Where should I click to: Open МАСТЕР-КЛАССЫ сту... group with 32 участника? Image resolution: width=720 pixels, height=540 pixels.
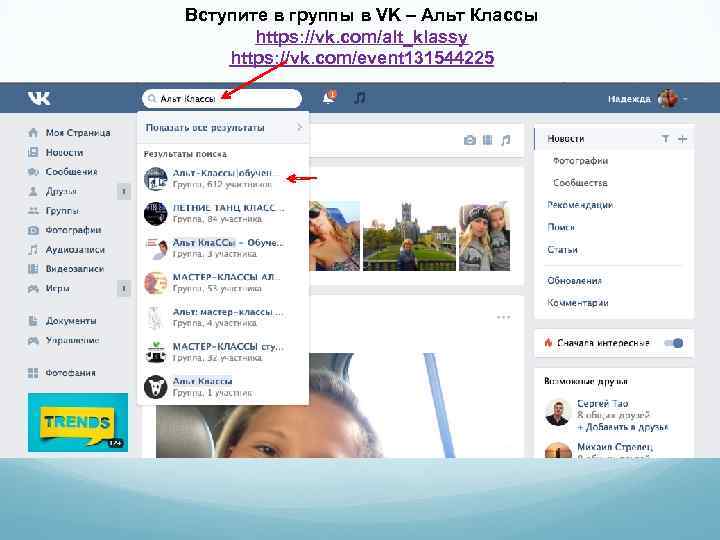[x=223, y=352]
